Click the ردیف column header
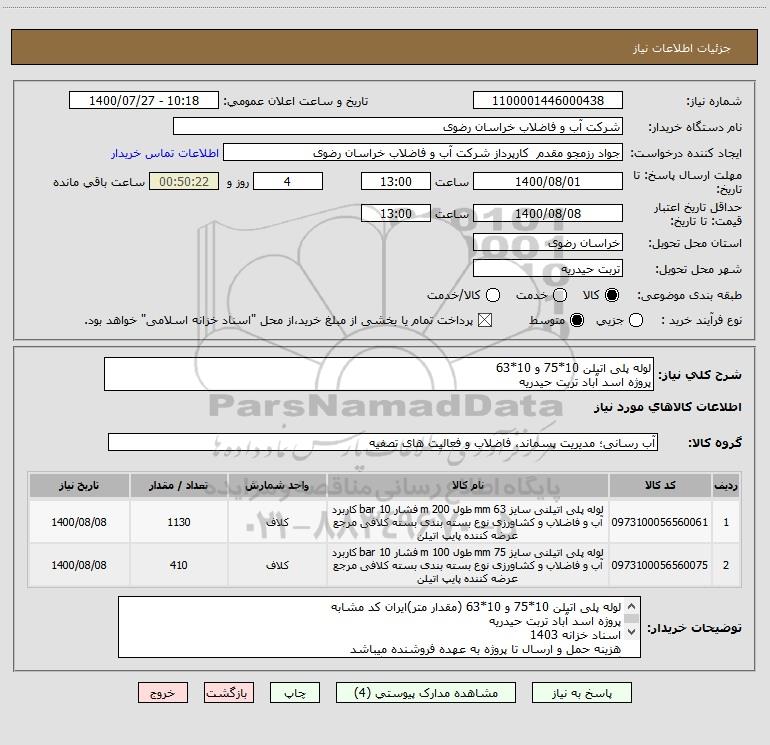 pyautogui.click(x=726, y=485)
